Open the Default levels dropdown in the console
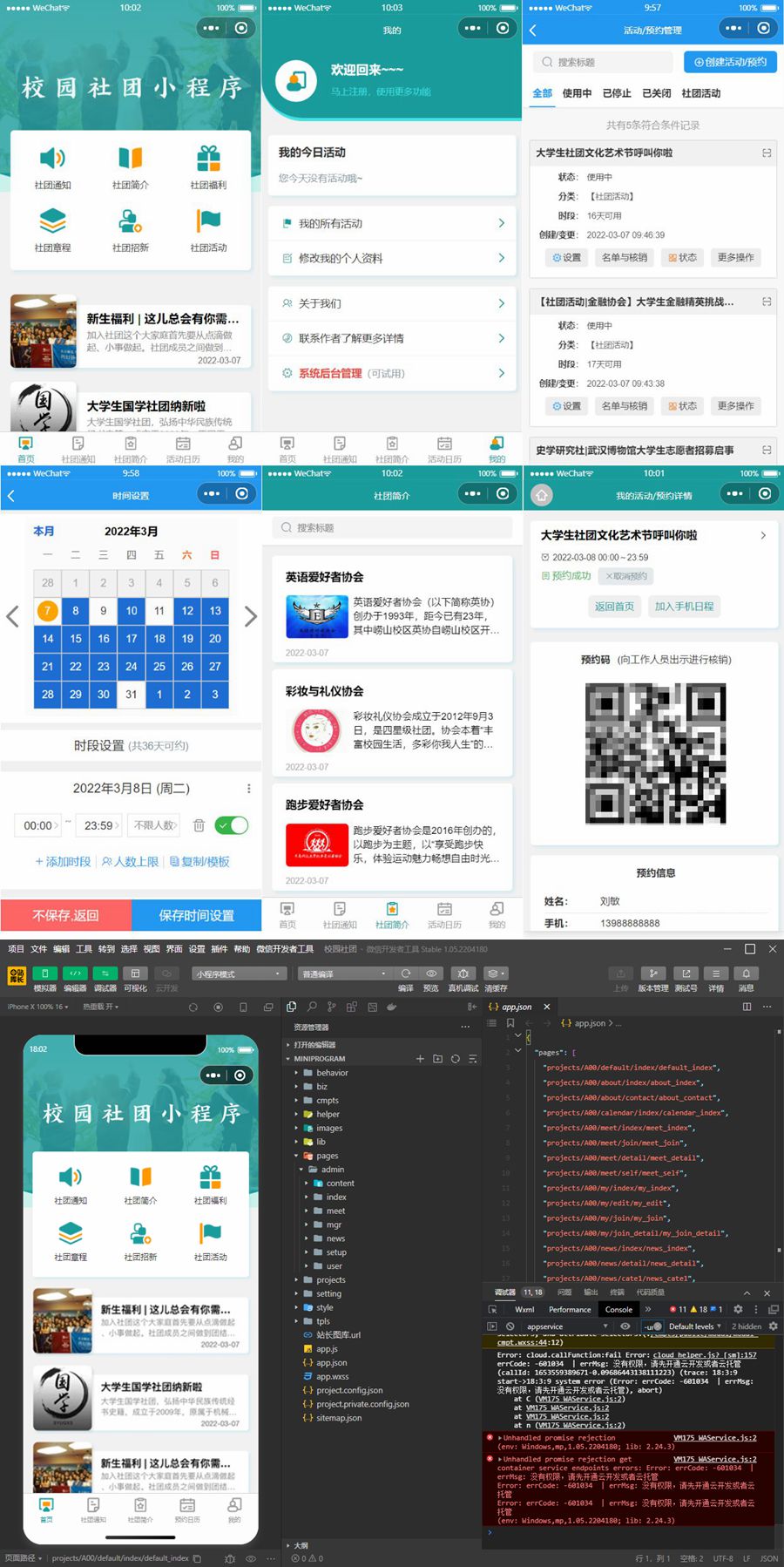 pyautogui.click(x=694, y=1326)
